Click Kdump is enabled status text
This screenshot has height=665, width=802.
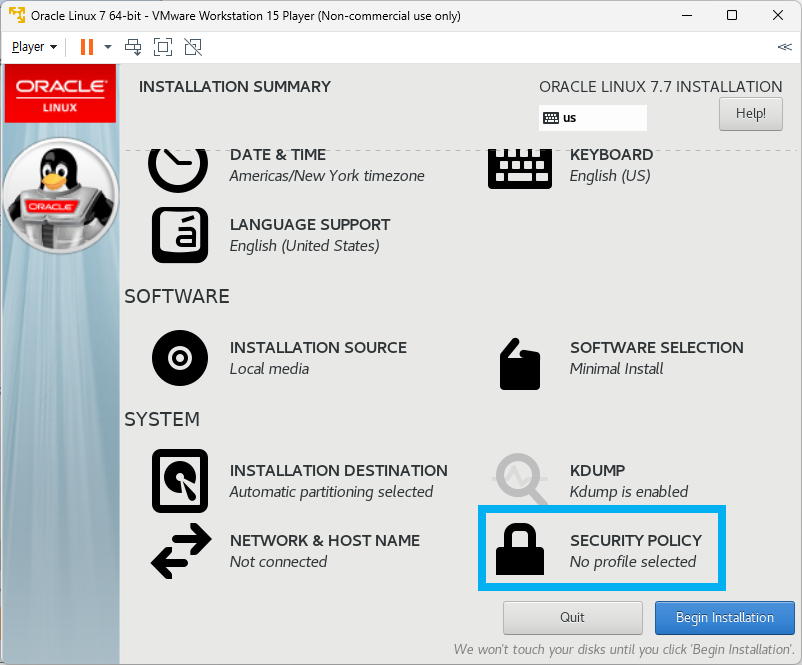tap(629, 492)
